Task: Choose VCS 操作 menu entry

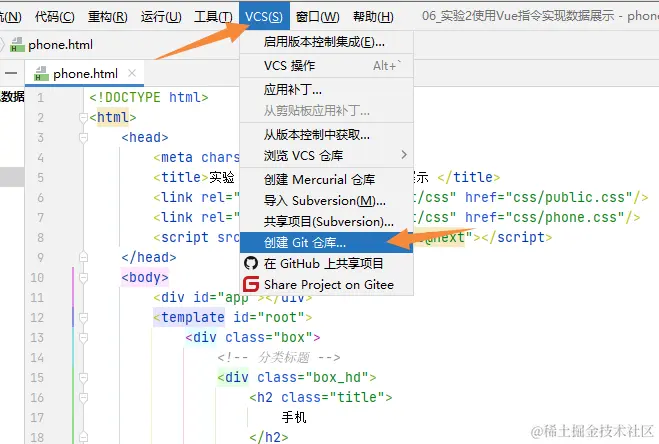Action: point(327,66)
